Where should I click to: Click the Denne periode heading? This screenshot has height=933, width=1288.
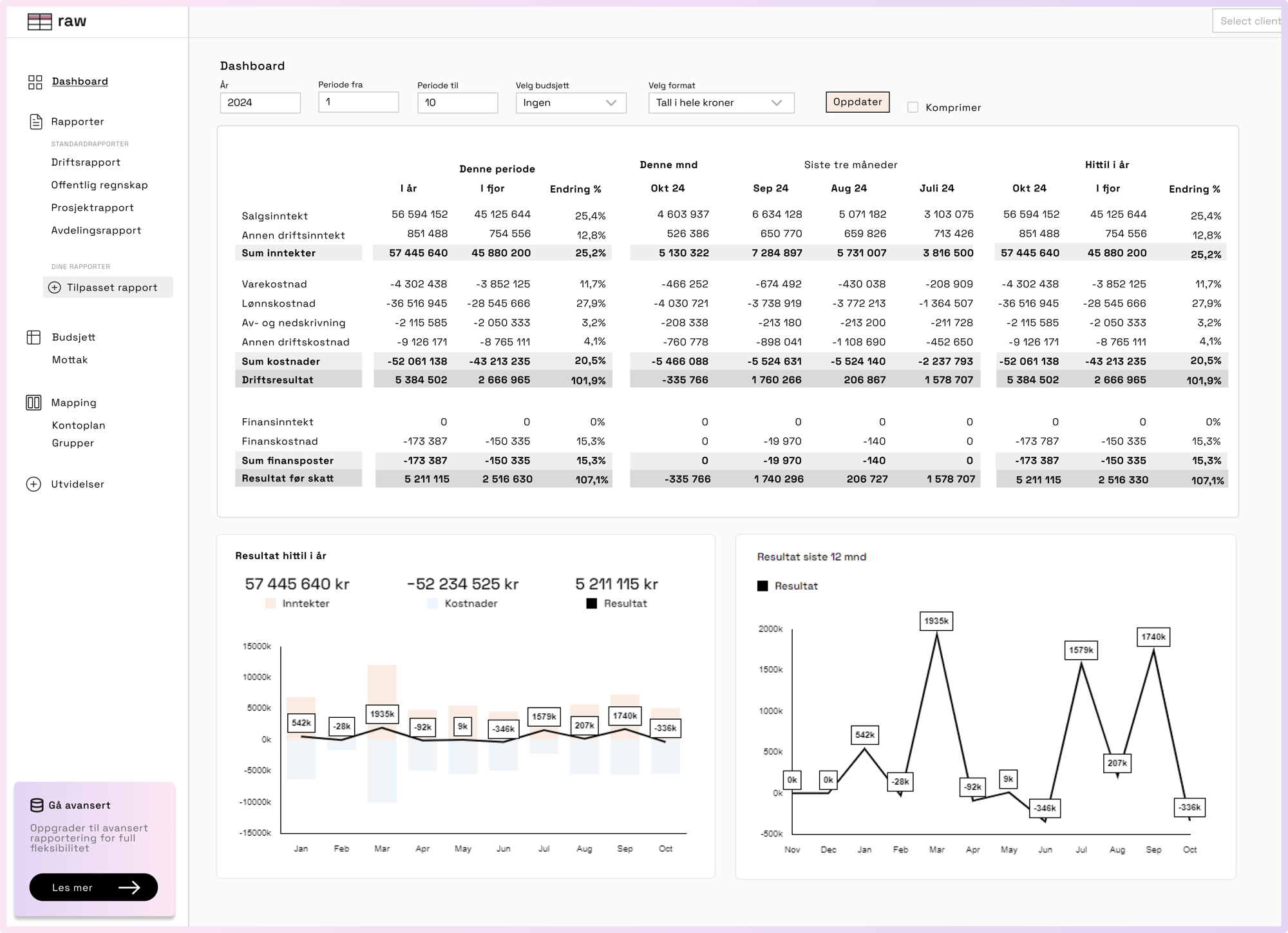(x=497, y=169)
